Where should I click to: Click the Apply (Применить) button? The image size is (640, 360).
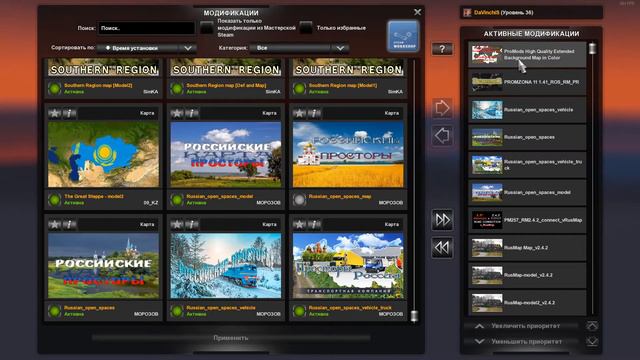coord(231,338)
